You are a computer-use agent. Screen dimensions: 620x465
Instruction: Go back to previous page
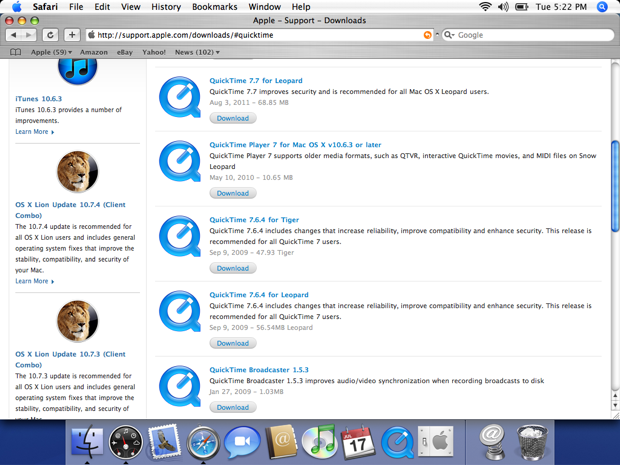coord(14,35)
